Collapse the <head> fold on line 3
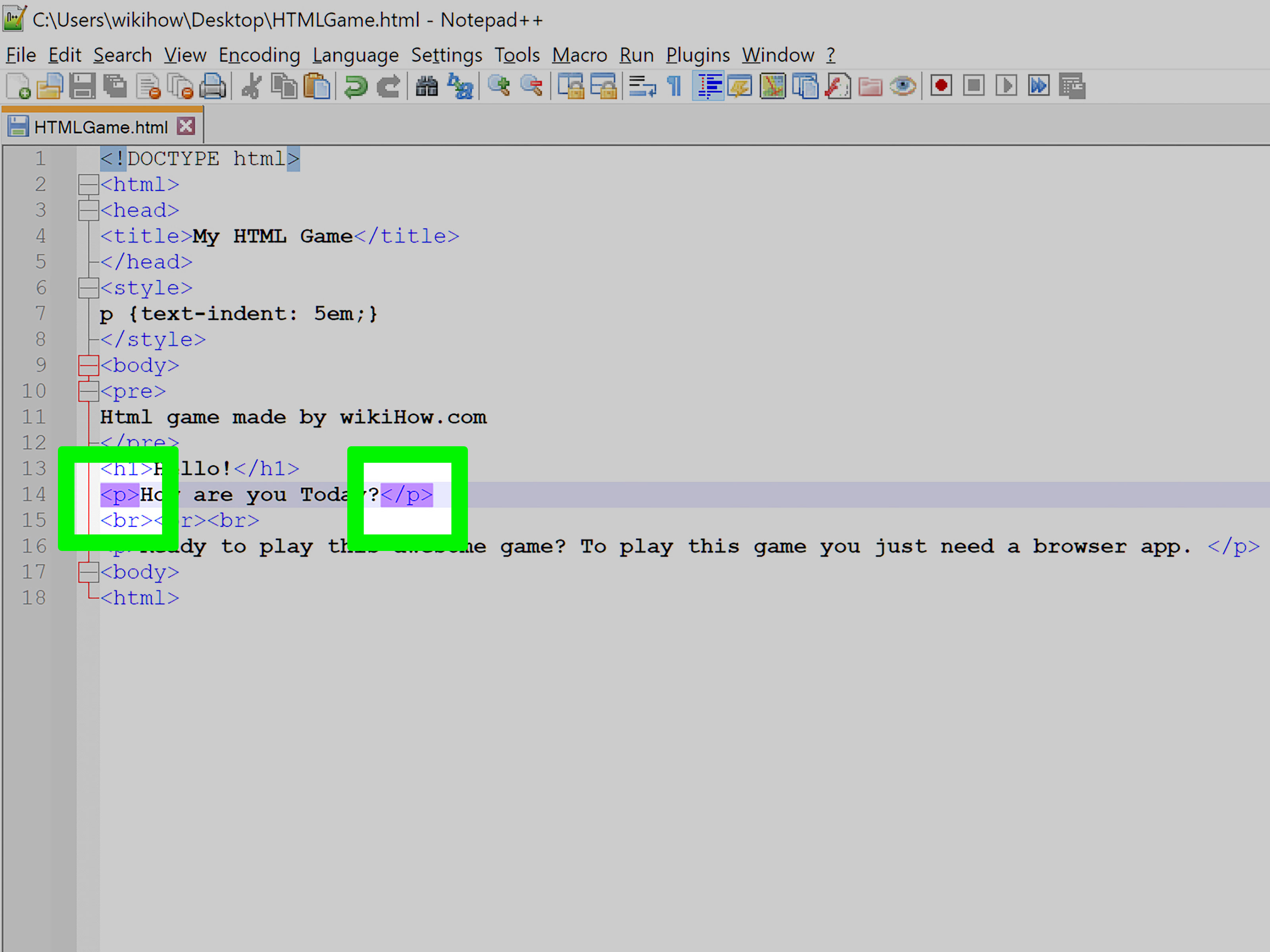 (x=89, y=211)
